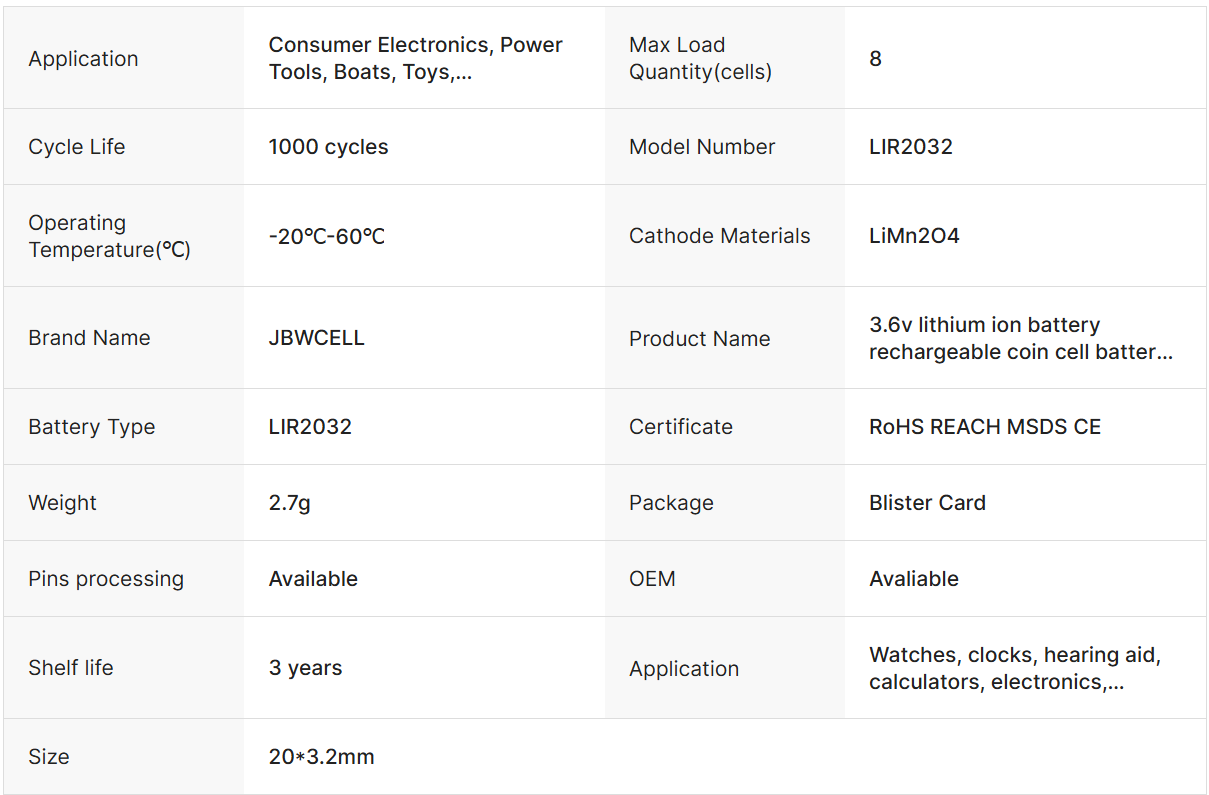1209x795 pixels.
Task: Click the truncated Watches, clocks, hearing aid value
Action: 1015,668
